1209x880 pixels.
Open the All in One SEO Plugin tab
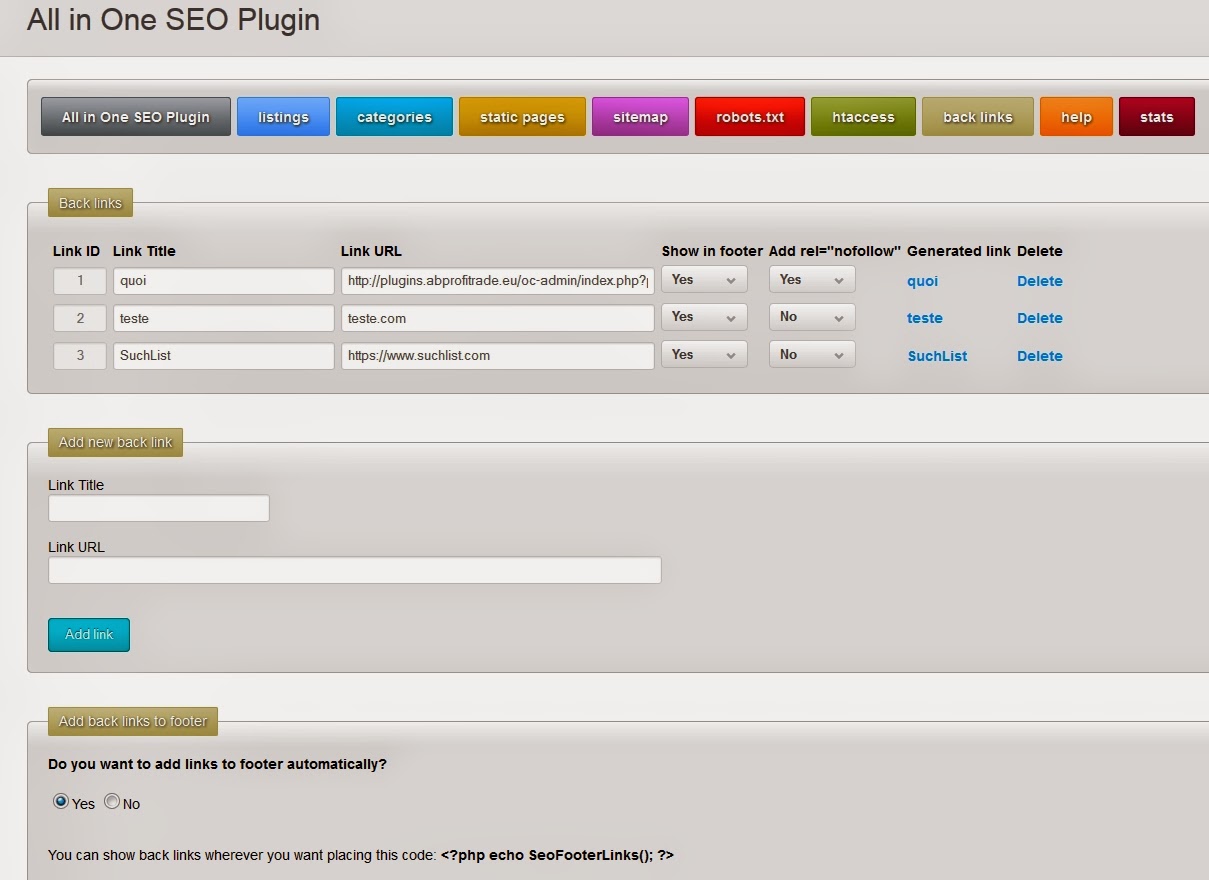[x=136, y=117]
